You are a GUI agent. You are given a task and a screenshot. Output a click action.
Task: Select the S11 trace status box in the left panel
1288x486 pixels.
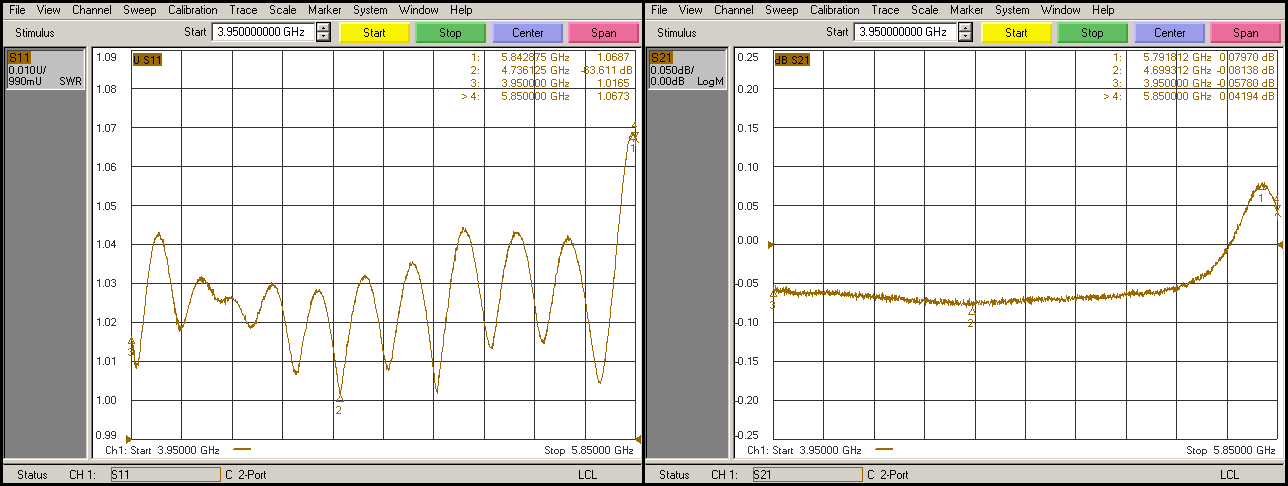(x=45, y=69)
